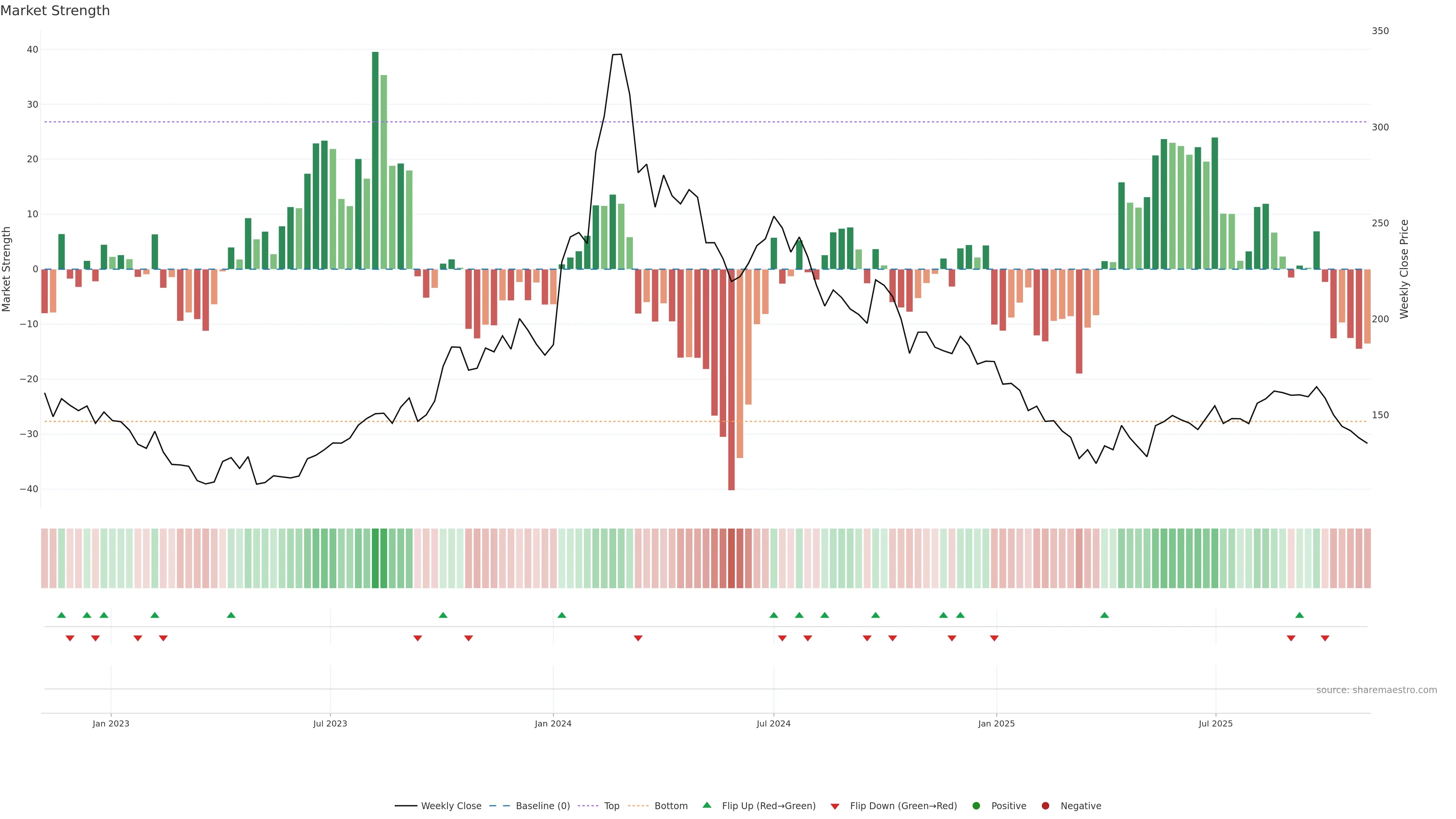Click the flip-up triangle at Jan 2024
Image resolution: width=1456 pixels, height=819 pixels.
pos(561,615)
